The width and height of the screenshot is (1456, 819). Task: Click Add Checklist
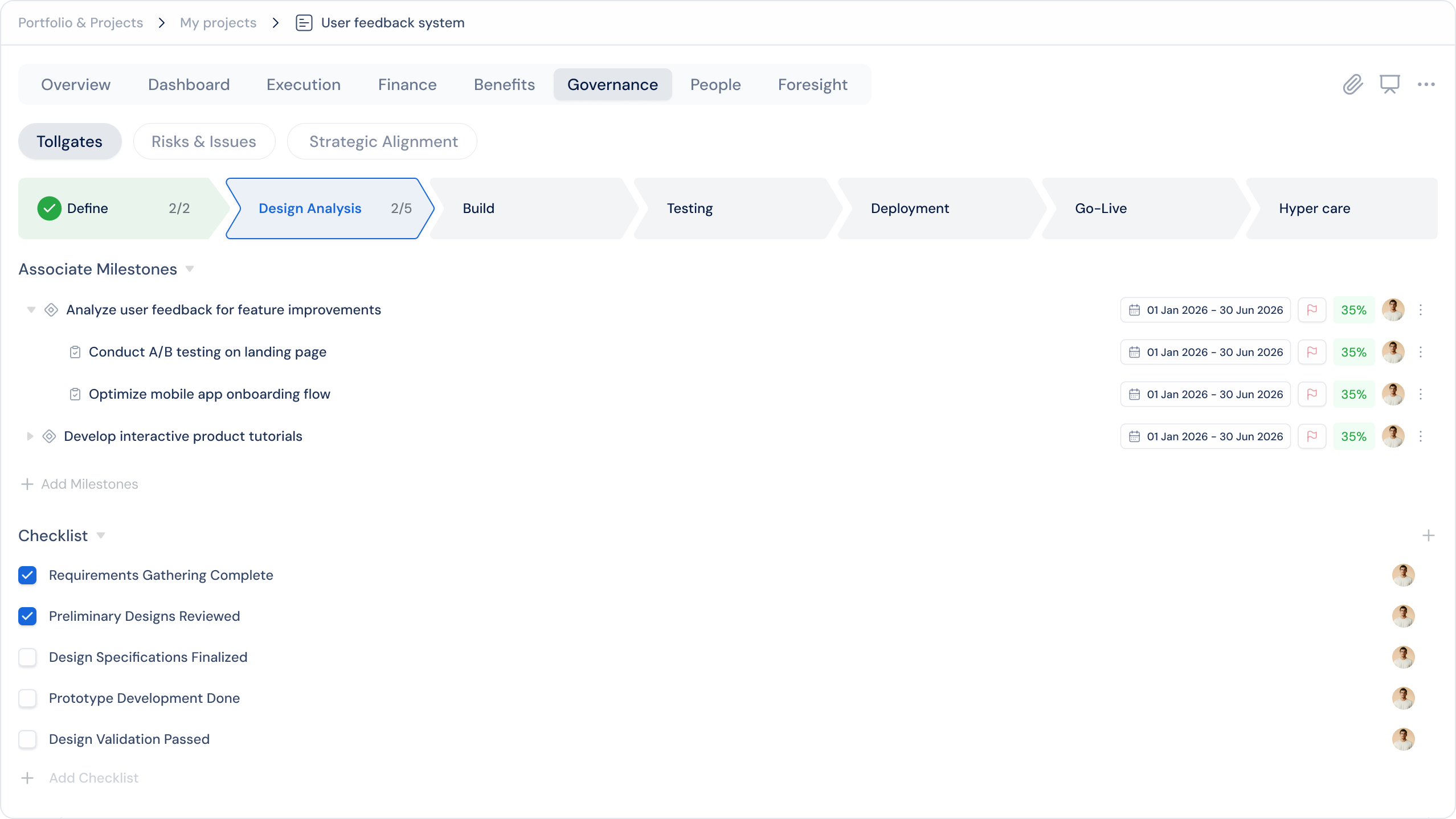(80, 778)
